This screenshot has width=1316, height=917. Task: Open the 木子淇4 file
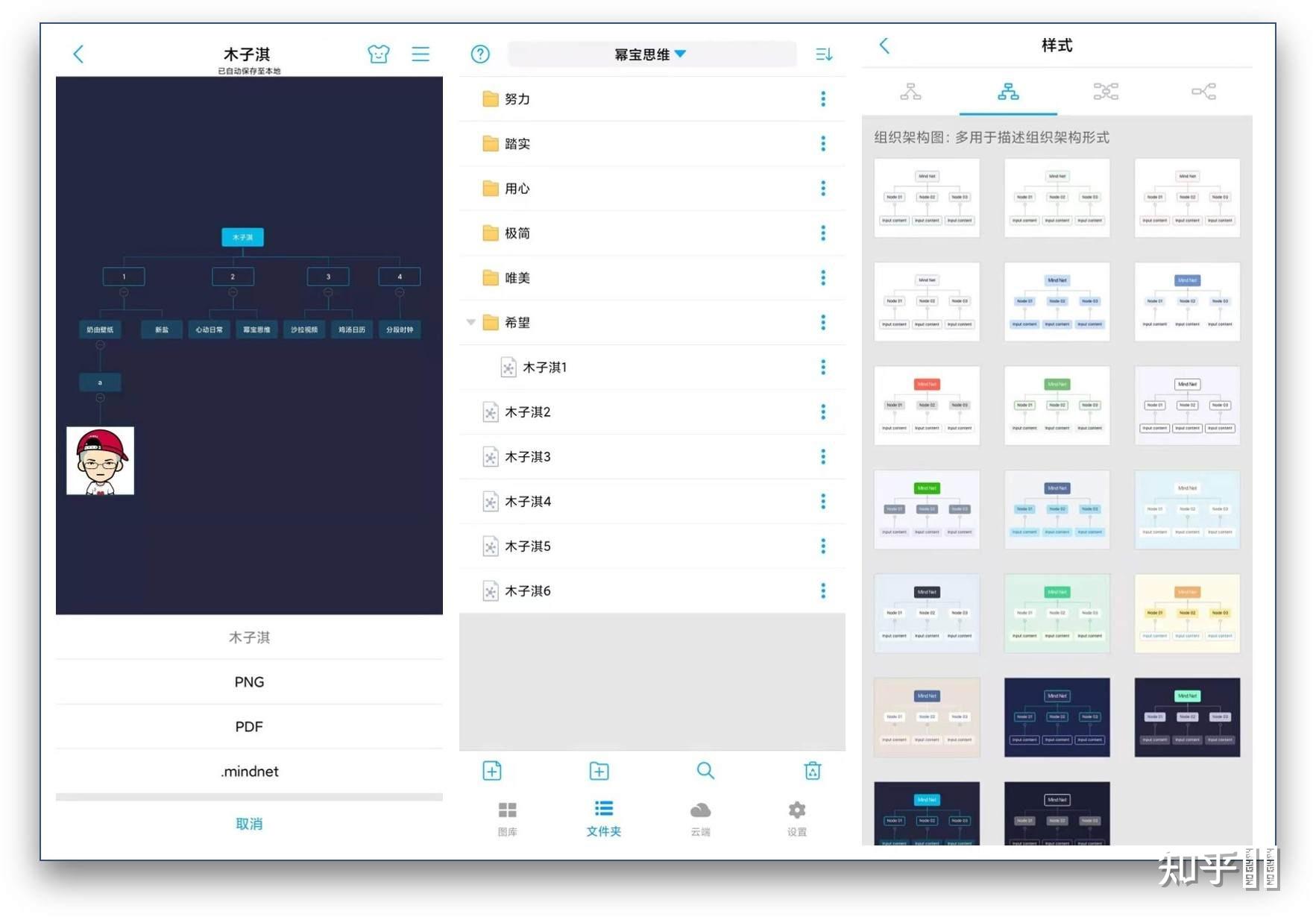pyautogui.click(x=652, y=501)
